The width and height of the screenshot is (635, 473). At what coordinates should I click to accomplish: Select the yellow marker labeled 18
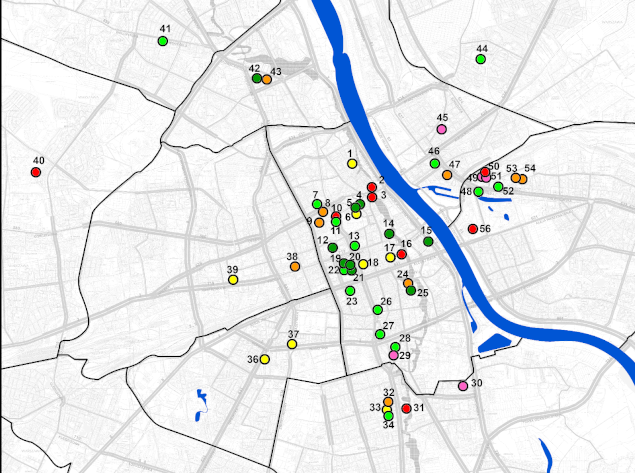coord(363,264)
